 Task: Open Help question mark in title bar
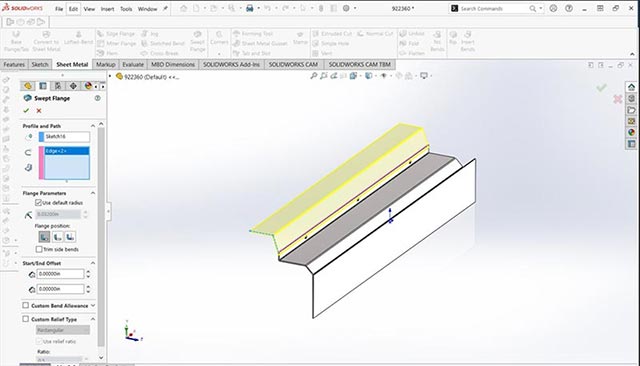[x=569, y=9]
